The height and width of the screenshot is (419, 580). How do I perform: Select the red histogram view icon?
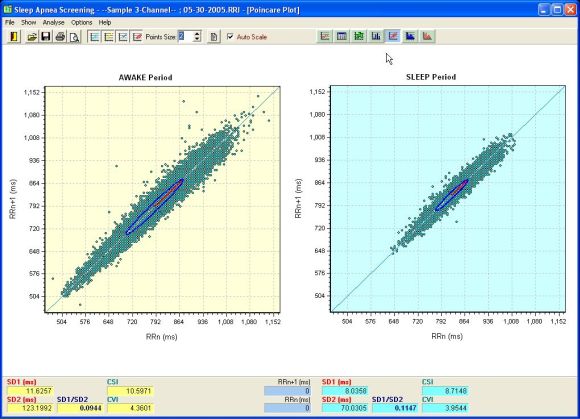[x=427, y=36]
